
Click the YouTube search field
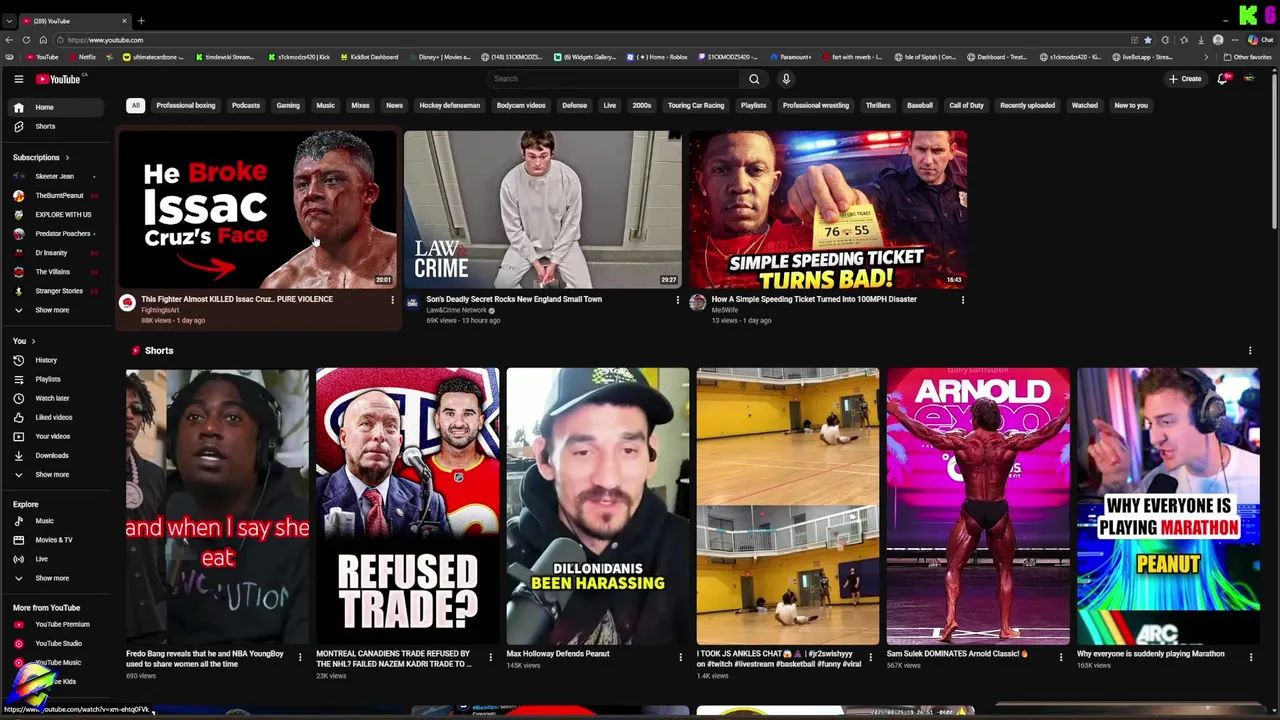pos(613,79)
